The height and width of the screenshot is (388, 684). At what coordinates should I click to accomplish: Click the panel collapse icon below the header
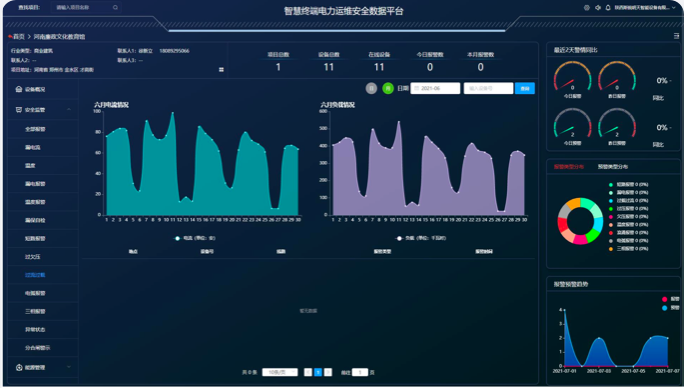(677, 36)
